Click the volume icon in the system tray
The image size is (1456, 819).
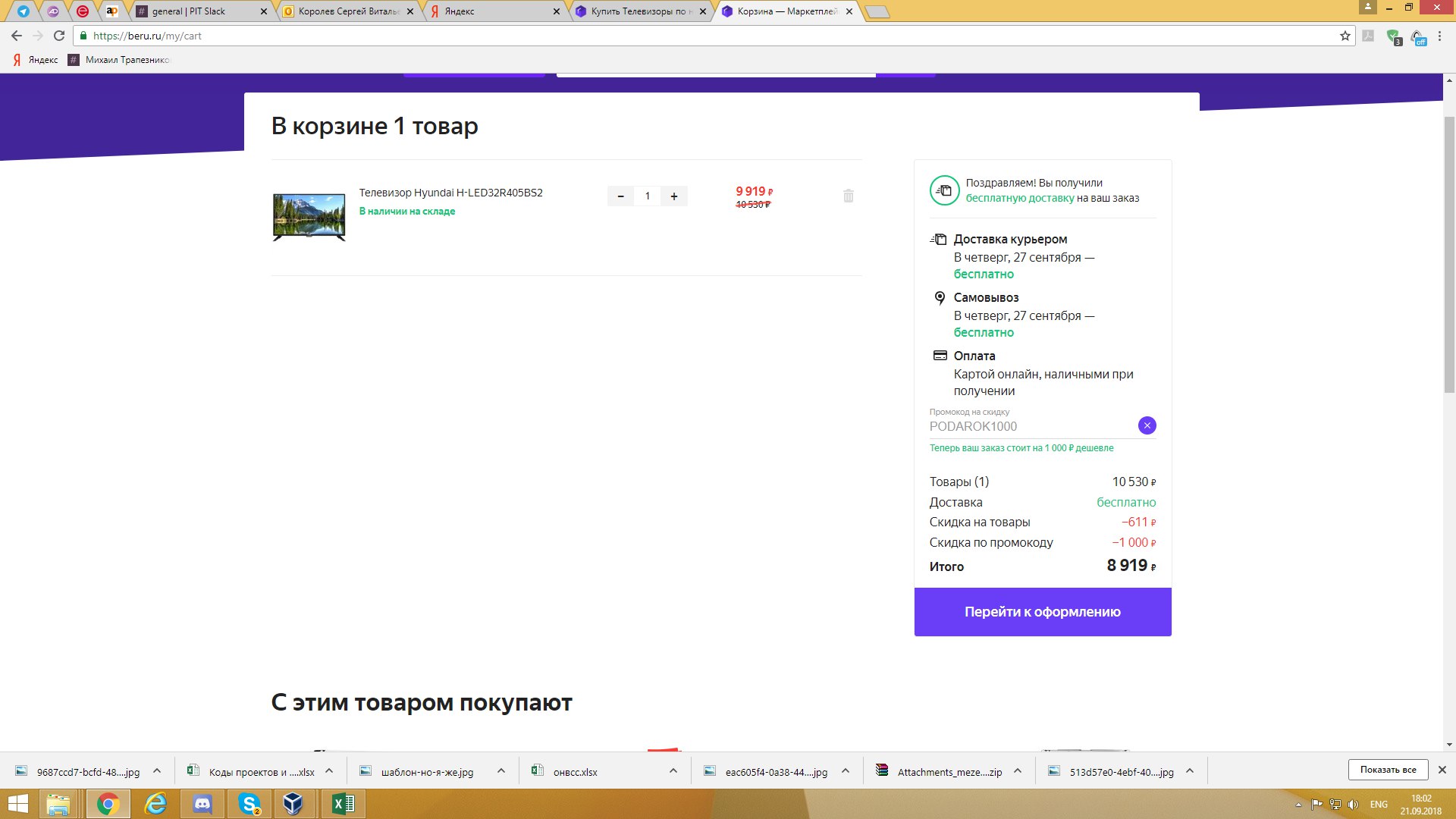click(x=1353, y=805)
